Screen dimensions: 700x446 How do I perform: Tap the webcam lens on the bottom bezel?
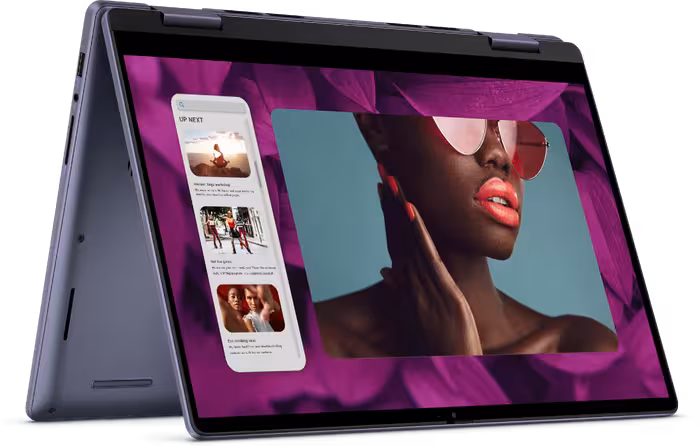click(x=450, y=415)
